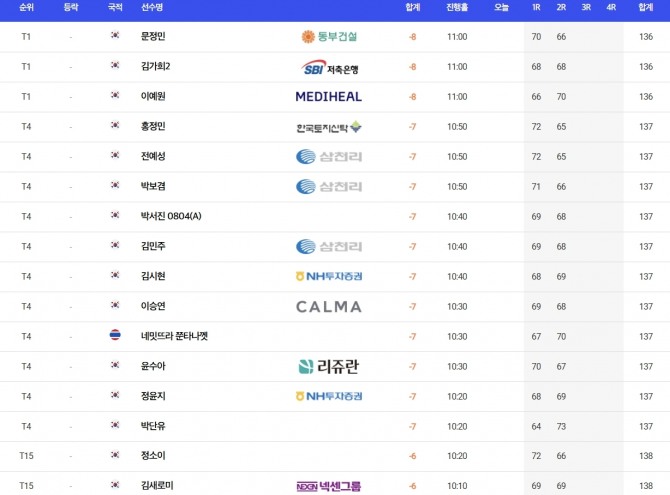Click the 한국토지신탁 sponsor logo

point(329,127)
